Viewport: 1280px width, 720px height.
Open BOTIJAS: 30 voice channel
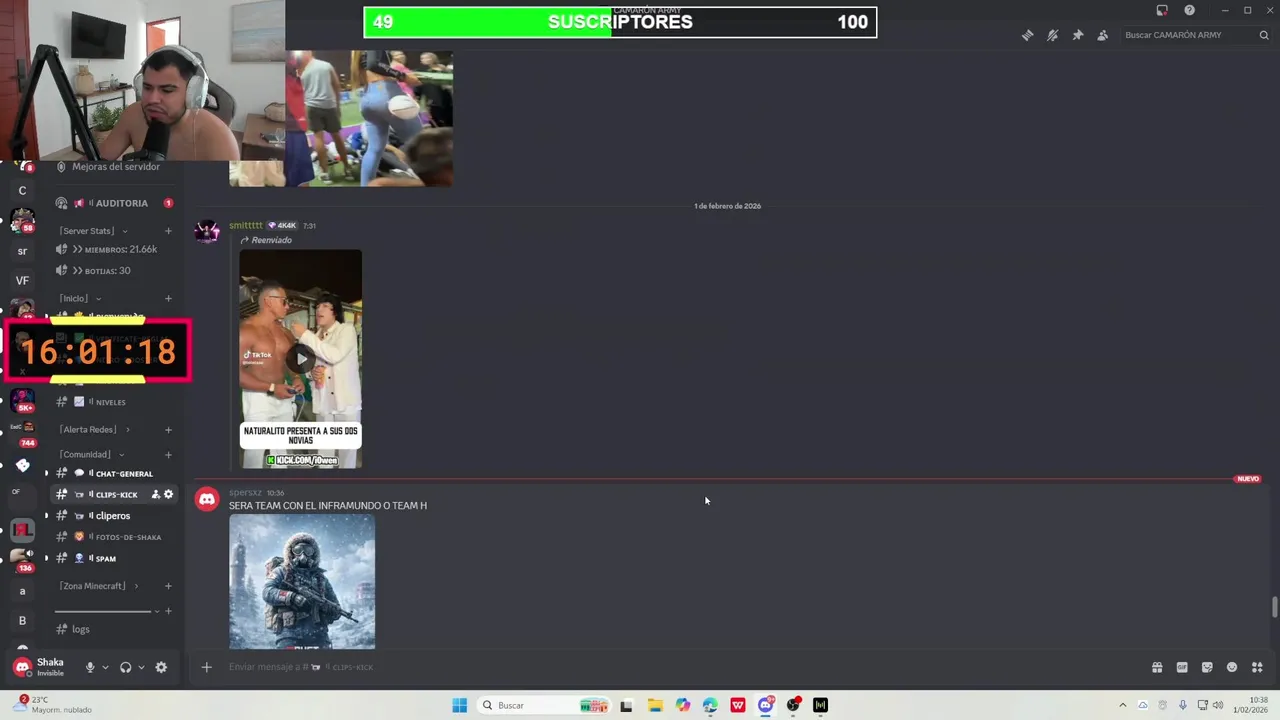(x=113, y=270)
